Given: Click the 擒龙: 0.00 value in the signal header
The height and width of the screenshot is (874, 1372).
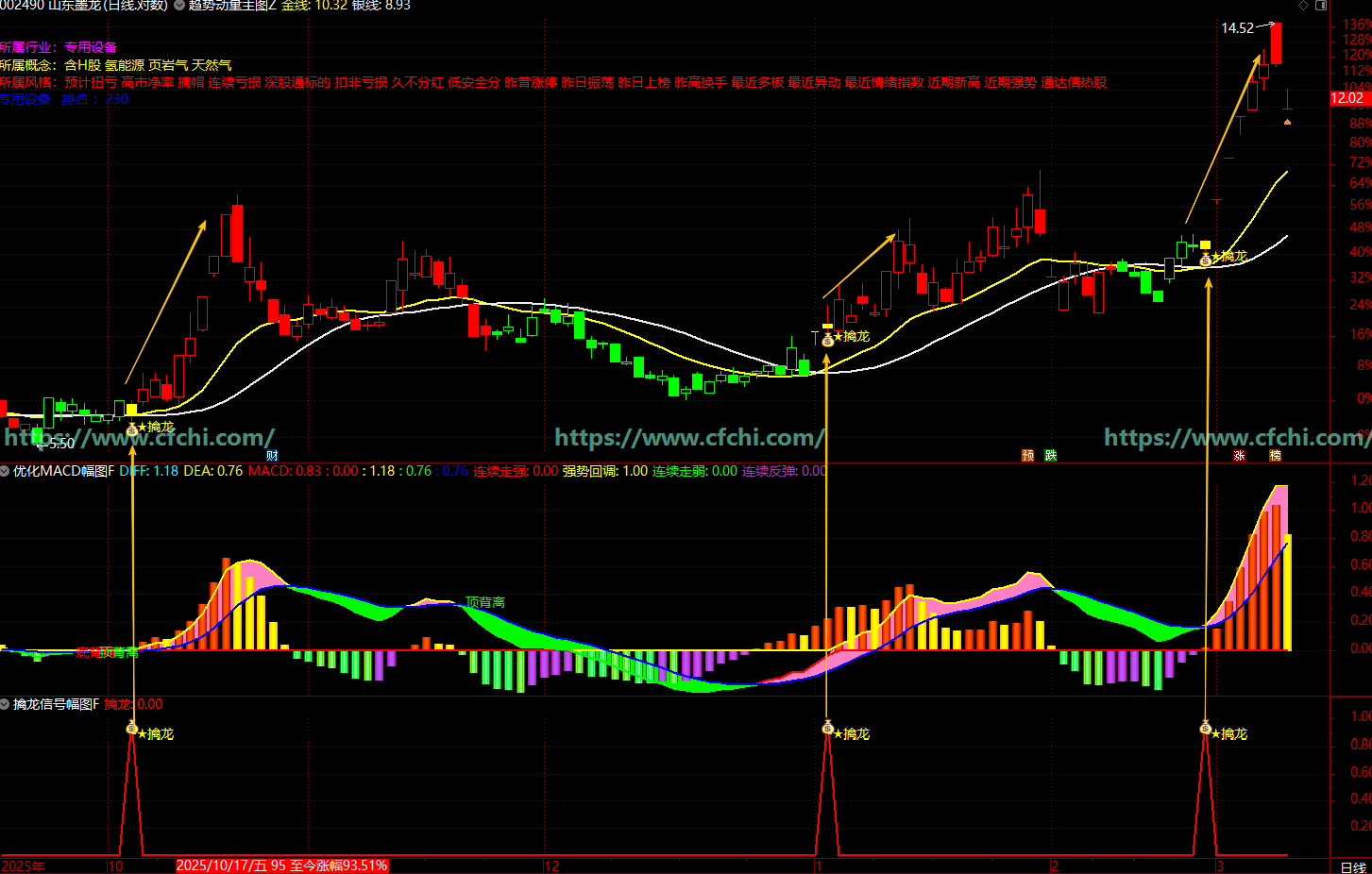Looking at the screenshot, I should coord(133,704).
